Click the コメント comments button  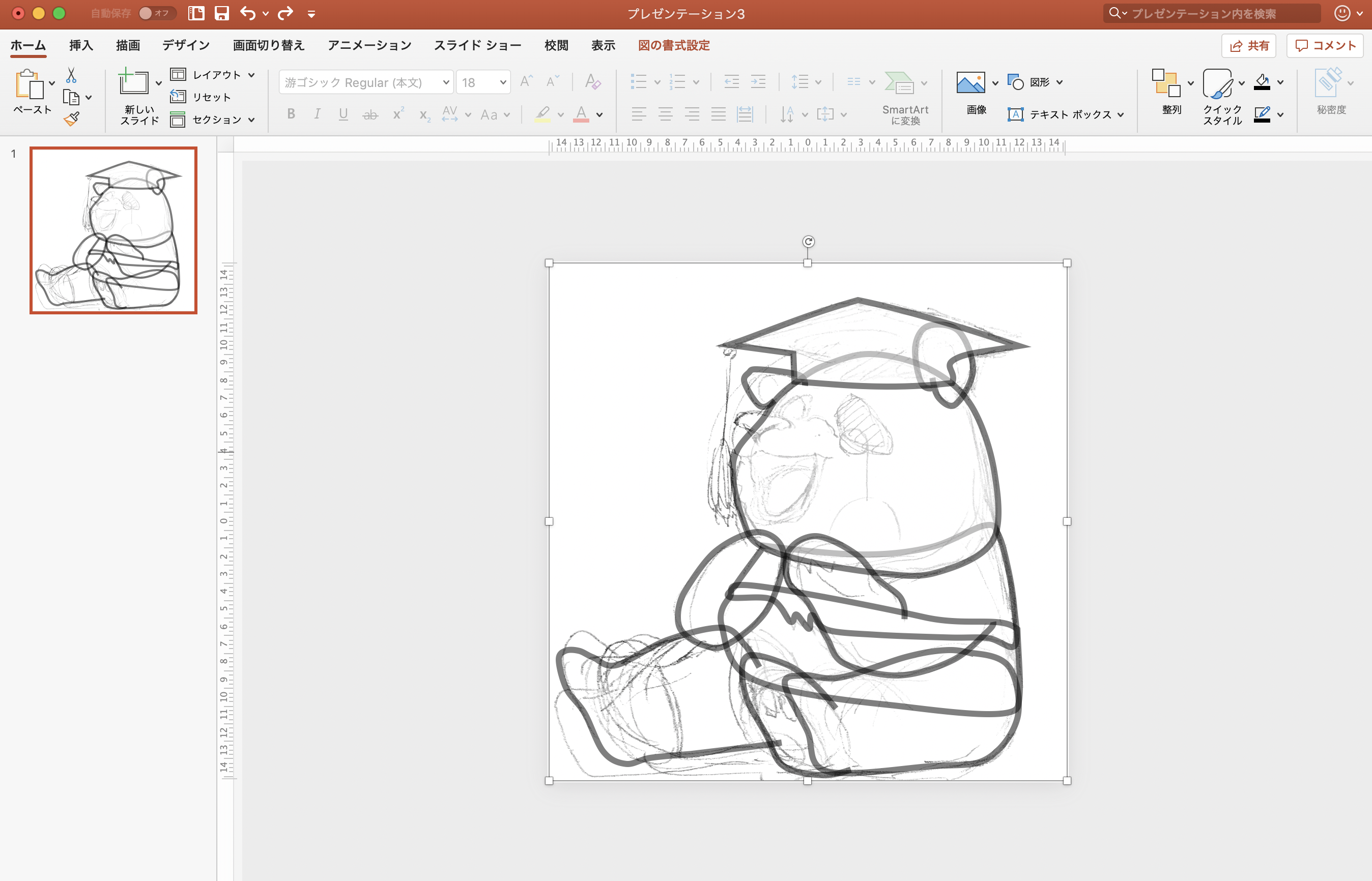1325,46
